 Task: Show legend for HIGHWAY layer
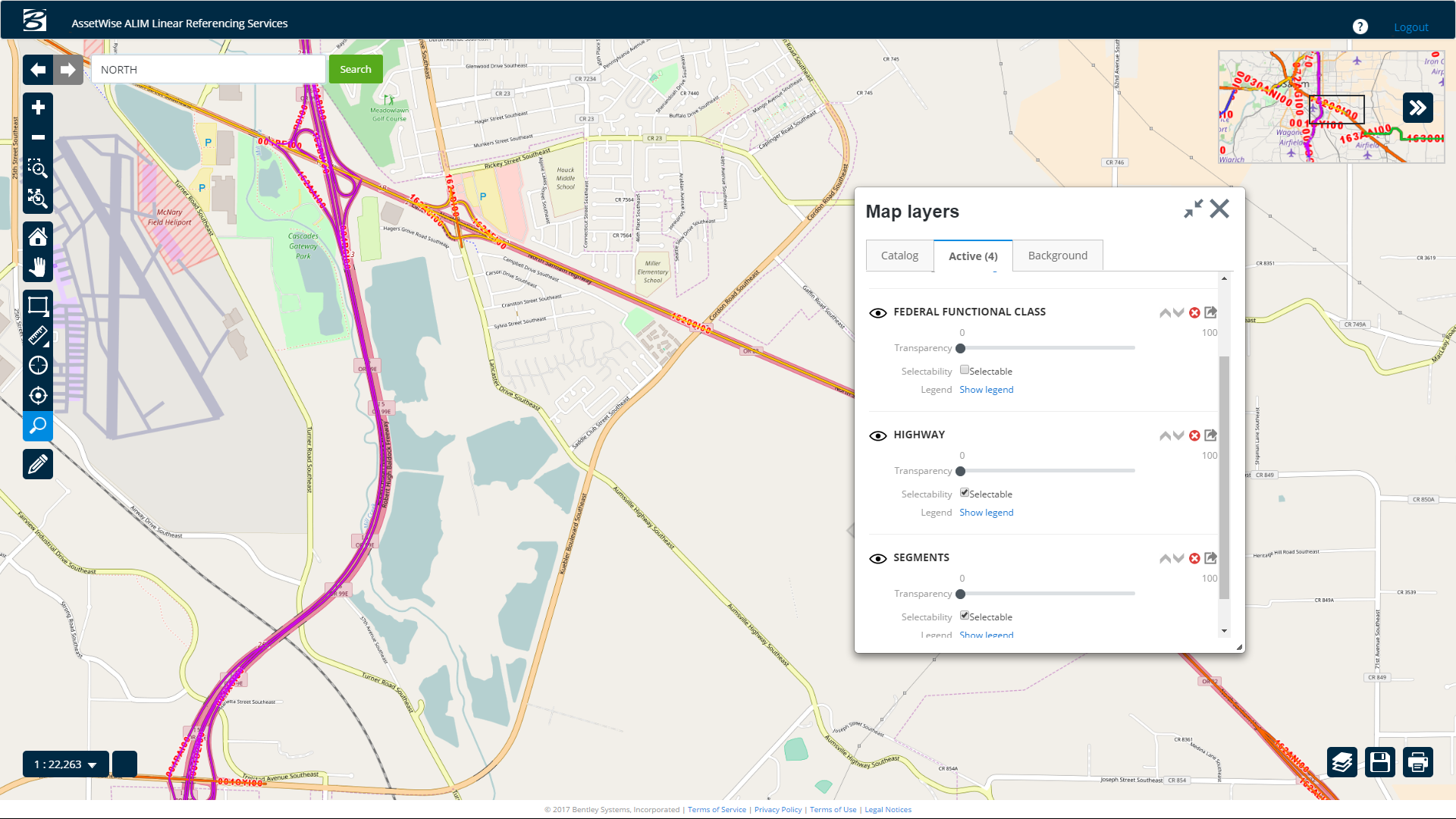pos(986,513)
